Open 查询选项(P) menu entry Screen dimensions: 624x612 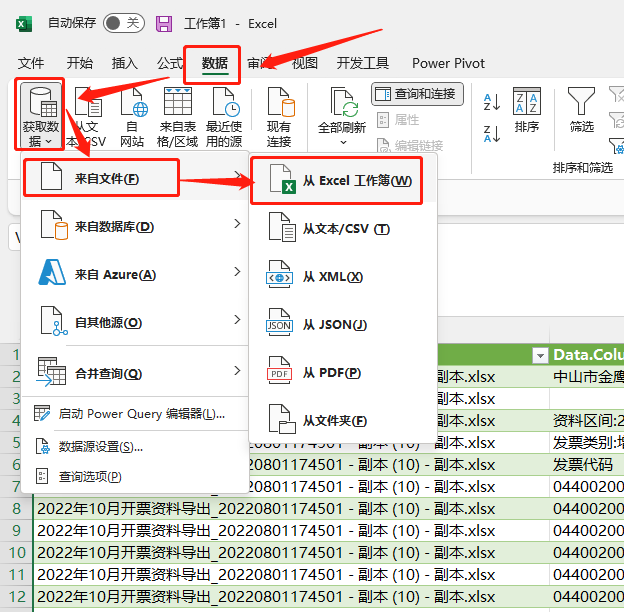click(135, 476)
